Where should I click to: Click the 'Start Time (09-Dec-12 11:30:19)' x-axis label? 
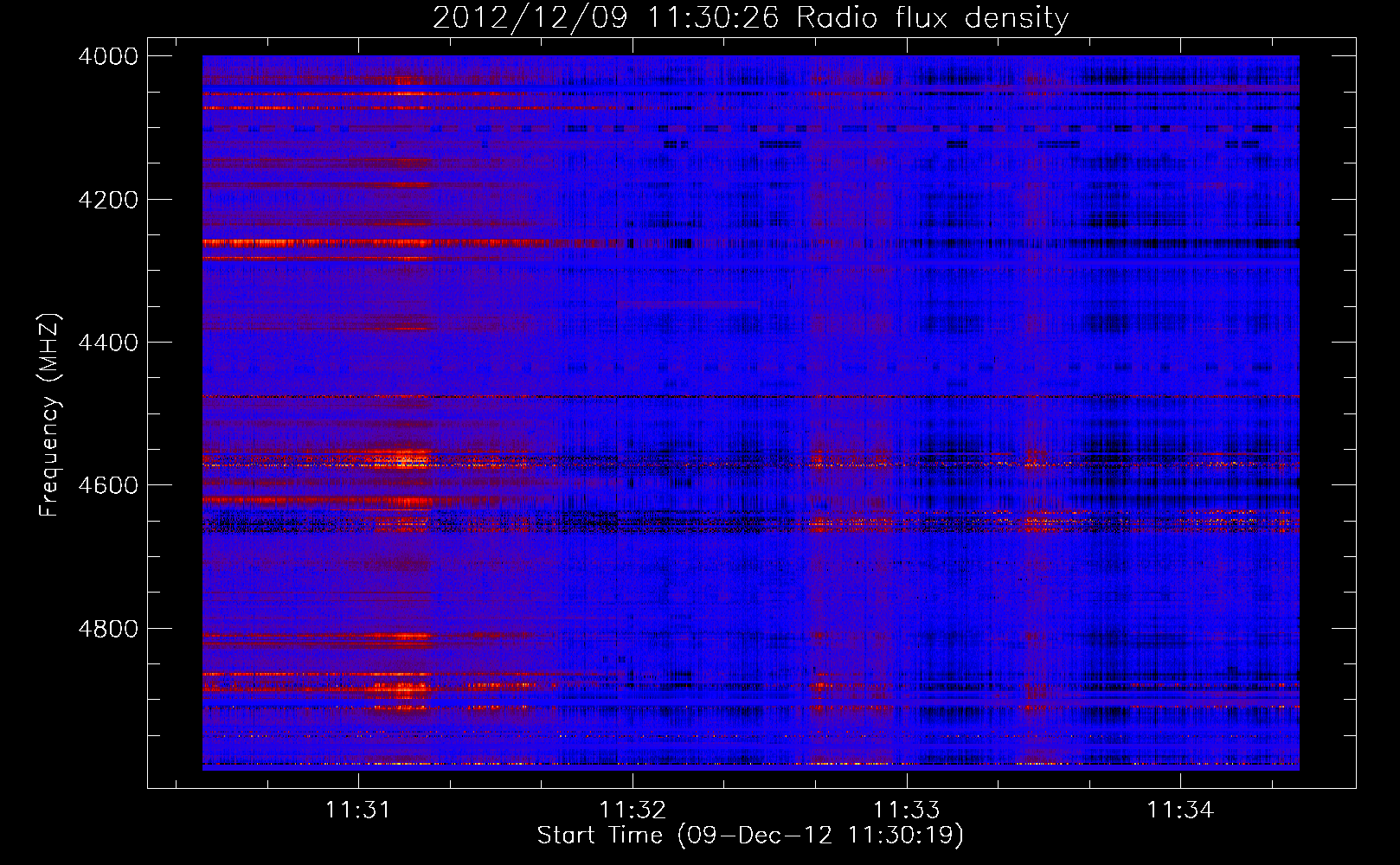pos(750,836)
